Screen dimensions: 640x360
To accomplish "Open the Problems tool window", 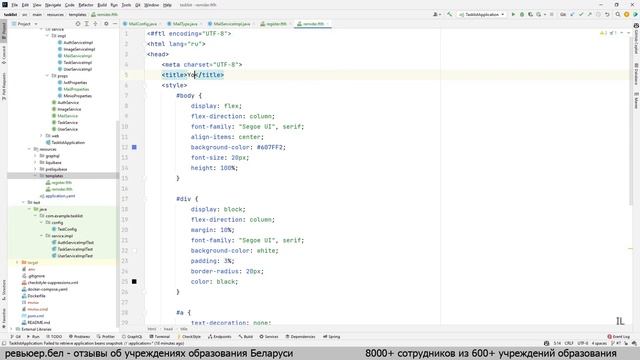I will tap(80, 337).
